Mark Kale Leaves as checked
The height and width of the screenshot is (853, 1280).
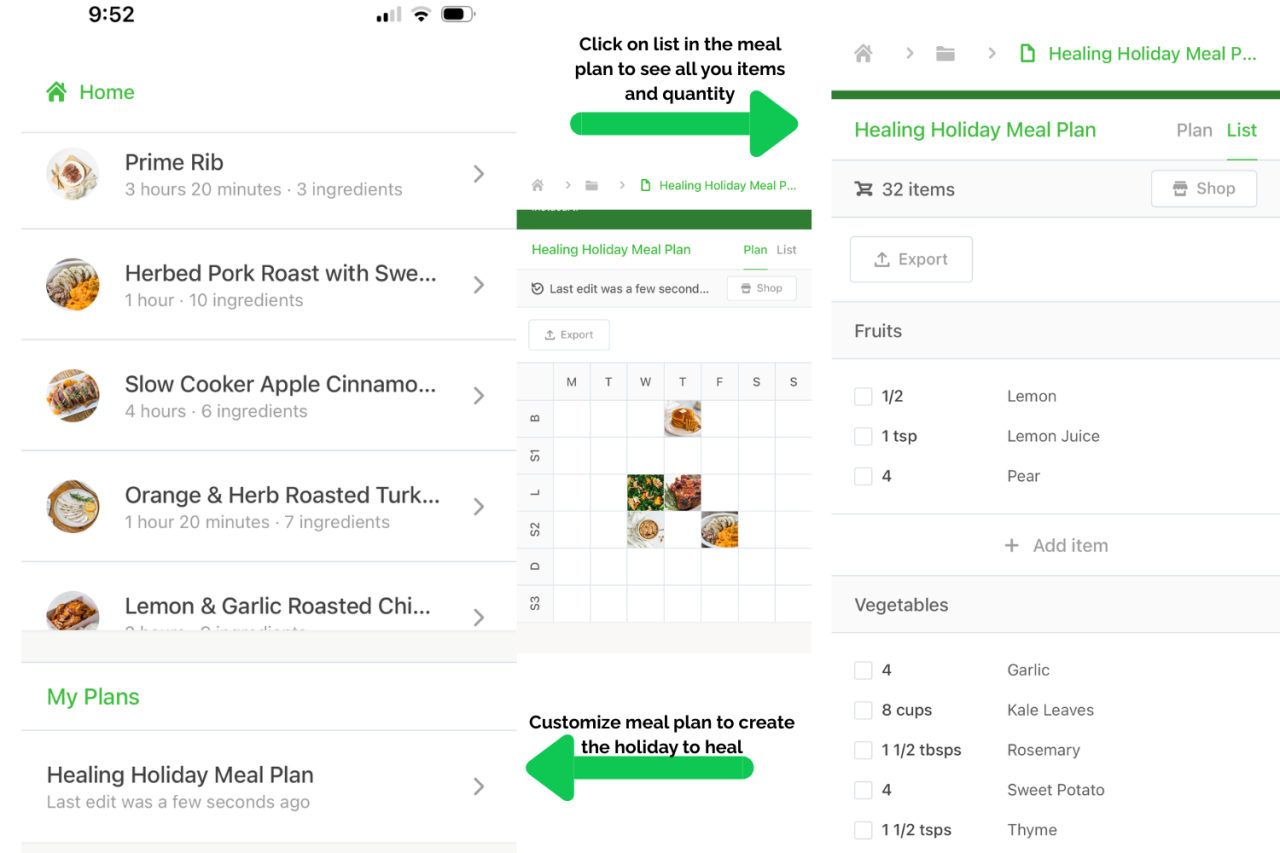point(863,711)
